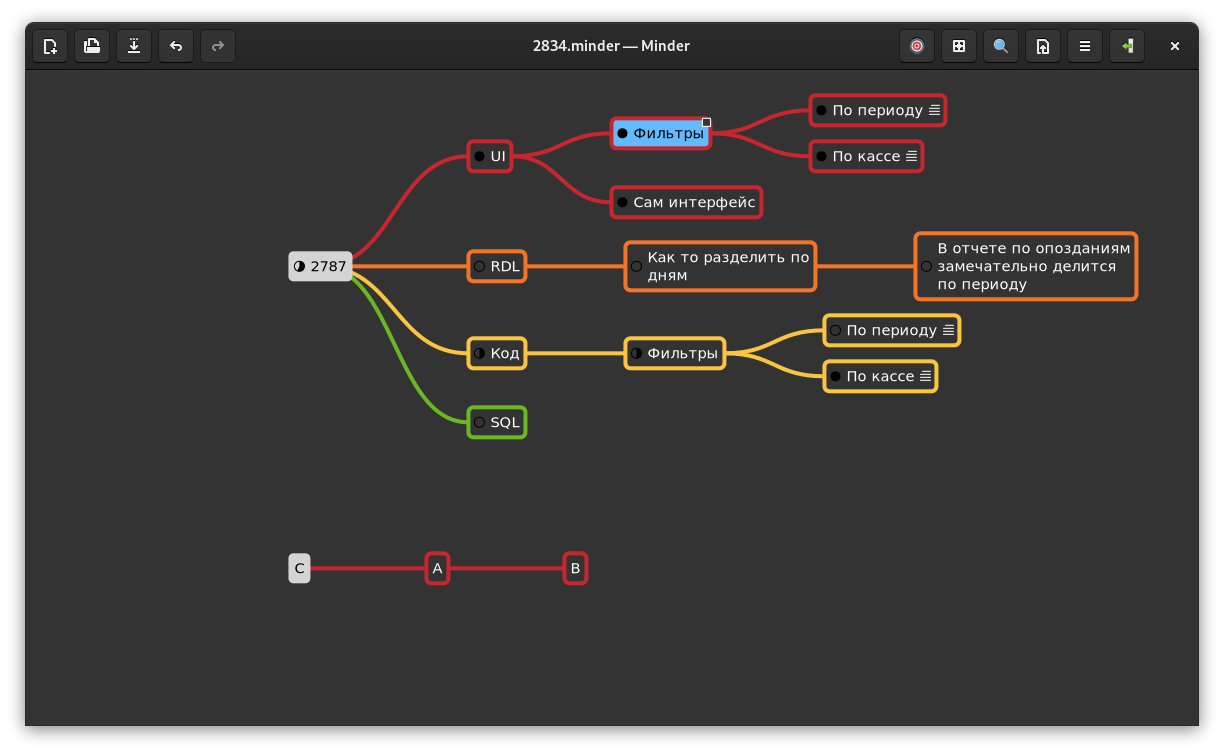Zoom the map to fit the window
This screenshot has height=754, width=1224.
click(x=959, y=46)
